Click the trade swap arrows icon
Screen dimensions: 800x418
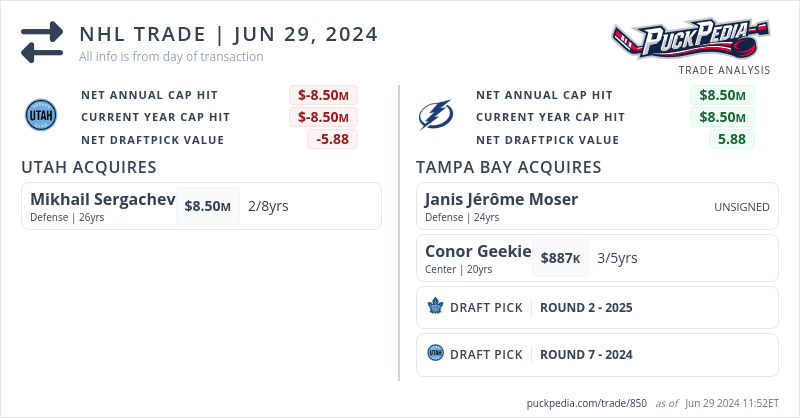pos(42,43)
